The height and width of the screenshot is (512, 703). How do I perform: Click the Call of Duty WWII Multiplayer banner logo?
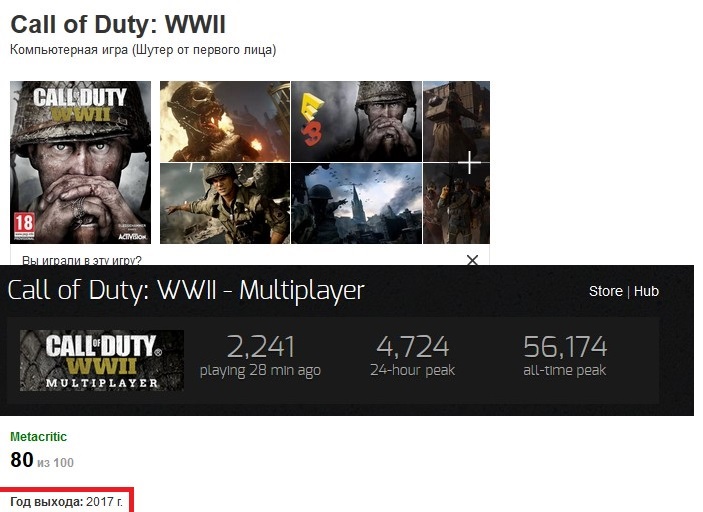(102, 360)
